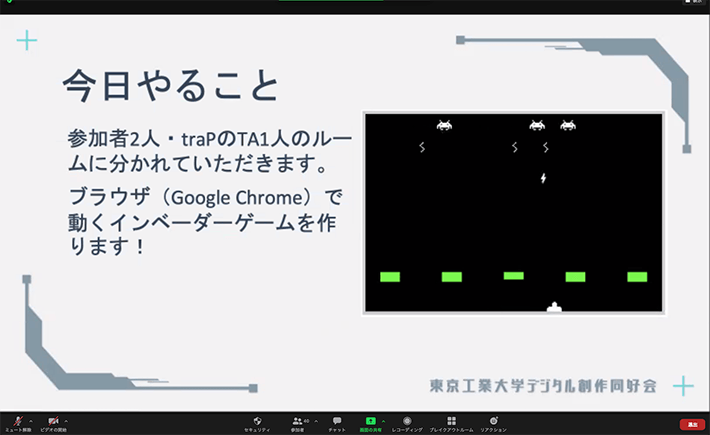Open the participants panel

pos(297,421)
